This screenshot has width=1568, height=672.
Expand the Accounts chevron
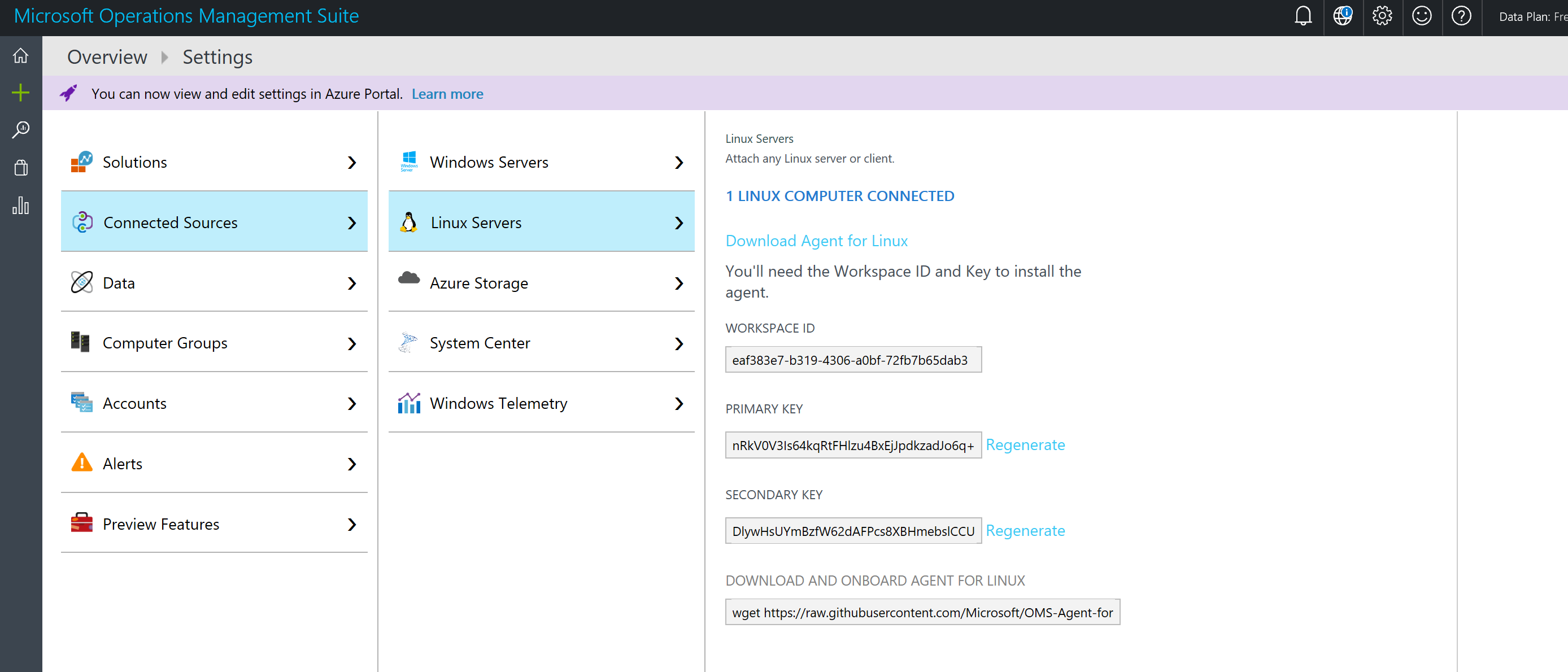tap(352, 404)
